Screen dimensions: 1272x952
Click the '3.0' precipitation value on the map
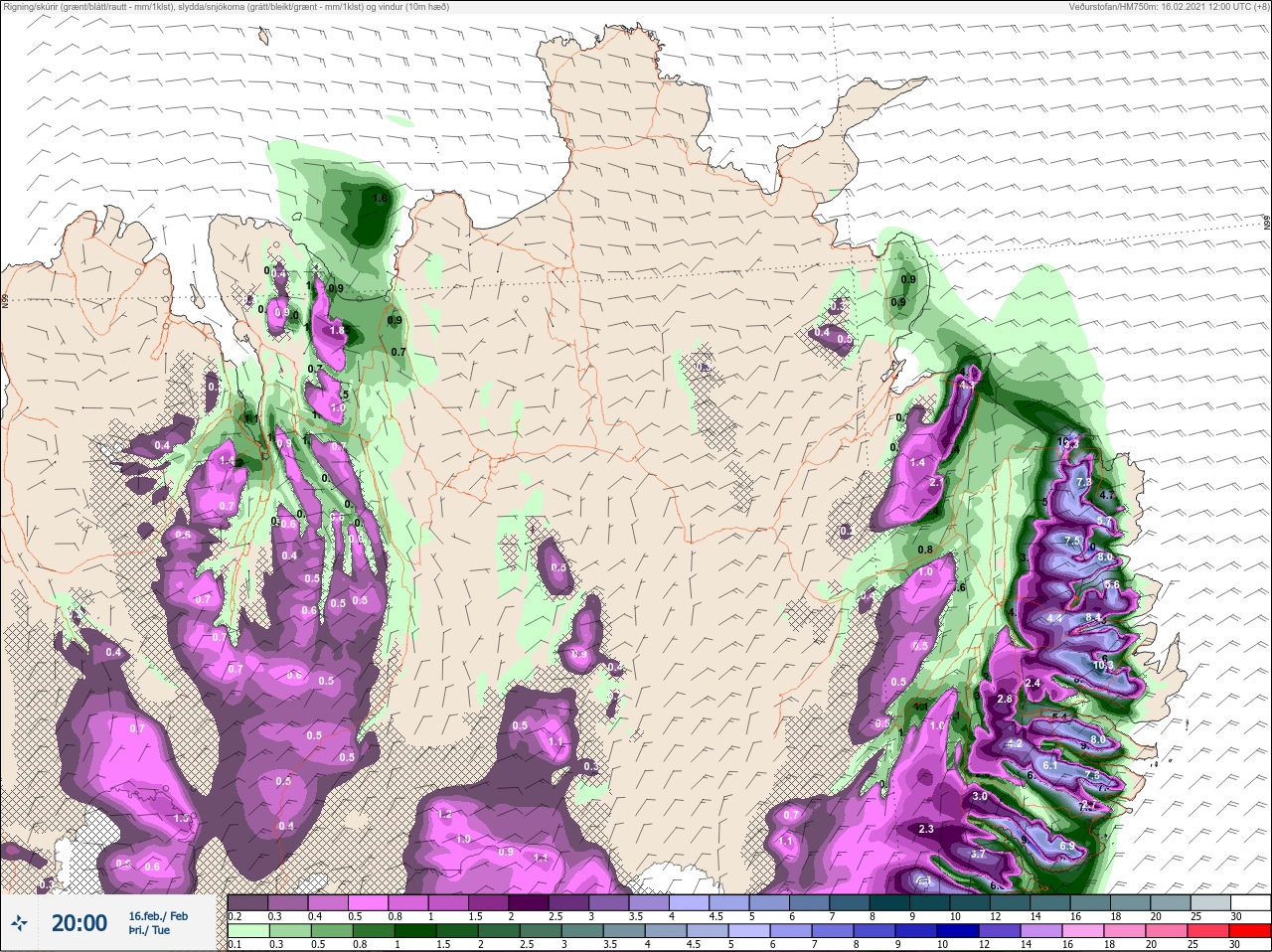(980, 797)
